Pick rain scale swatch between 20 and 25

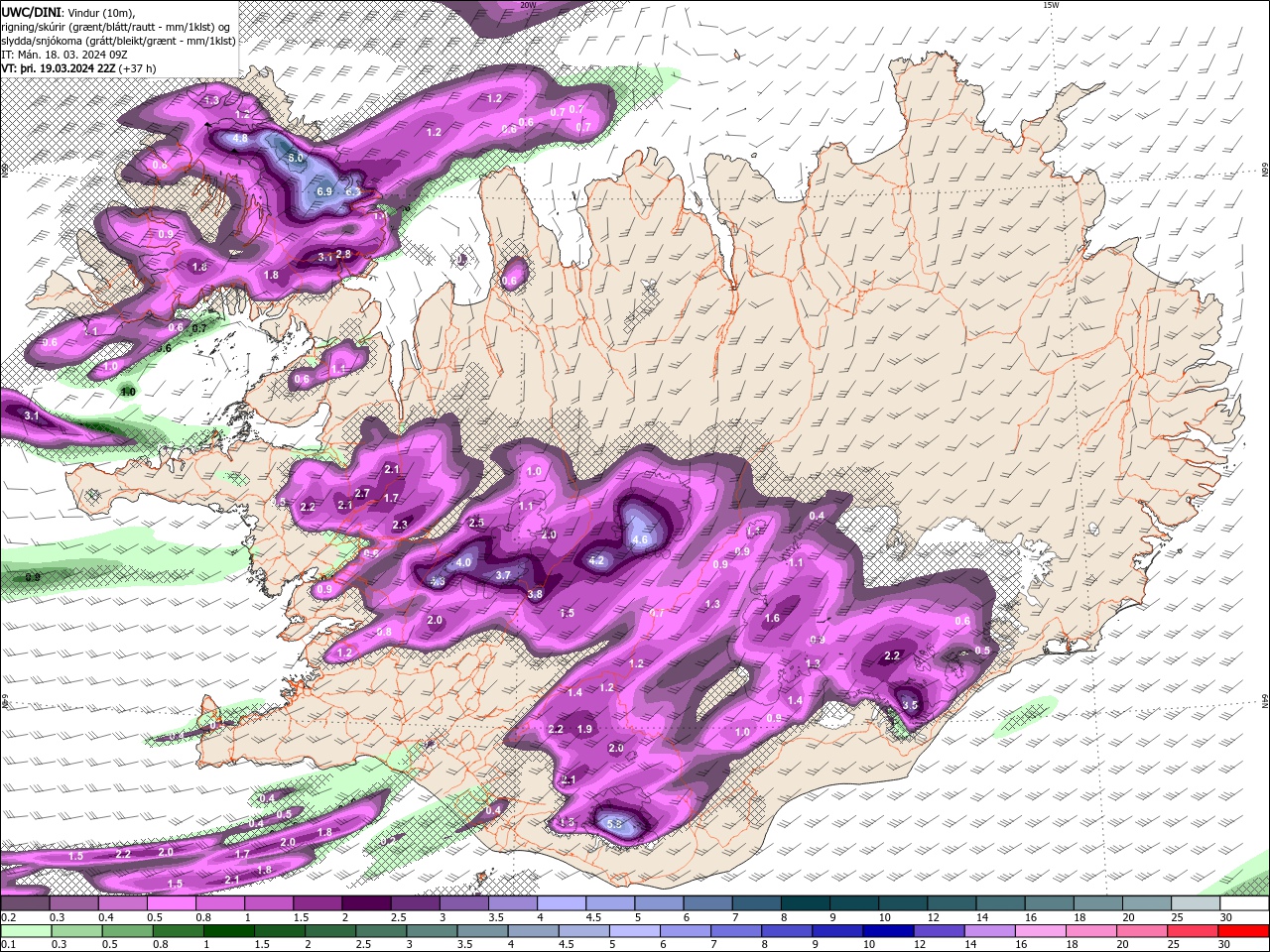tap(1141, 930)
